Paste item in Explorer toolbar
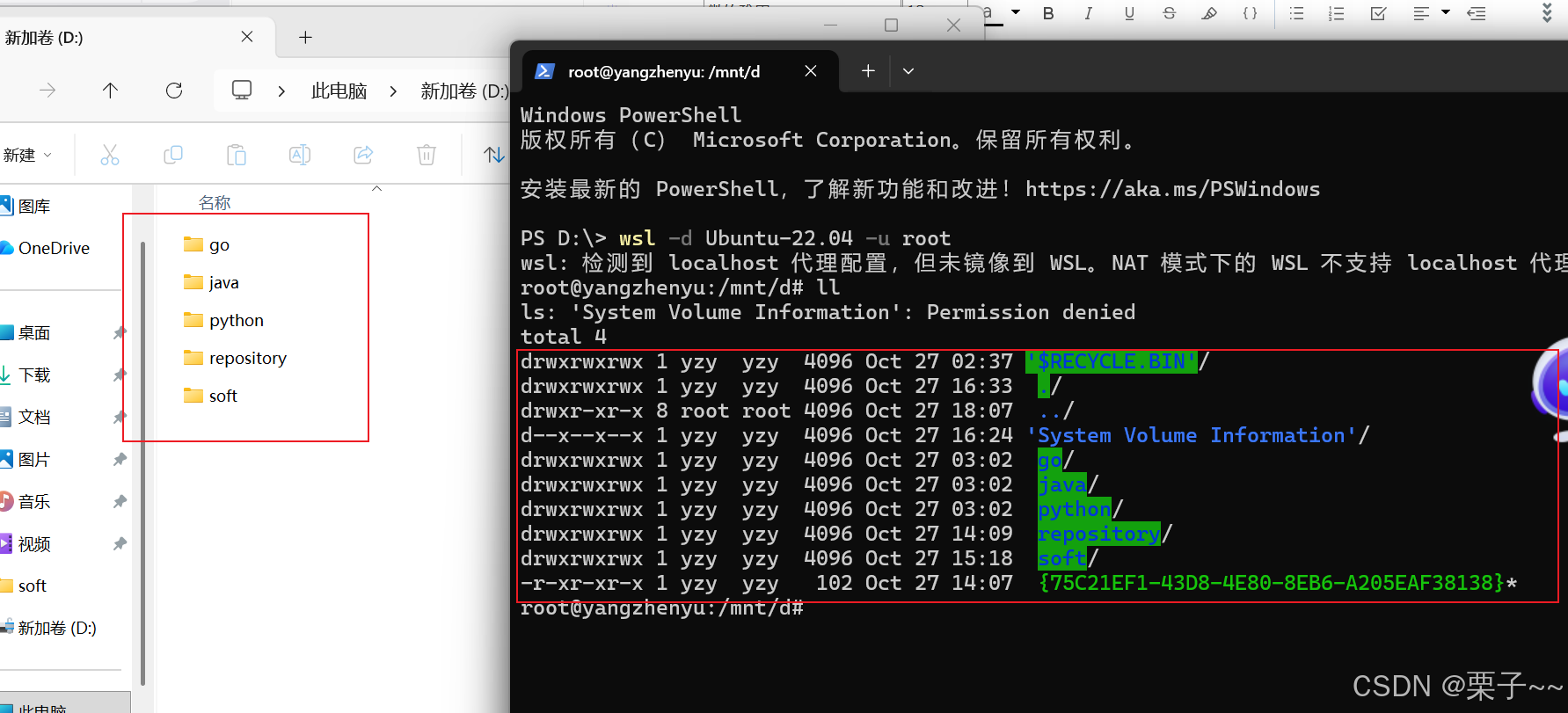The image size is (1568, 713). point(237,156)
